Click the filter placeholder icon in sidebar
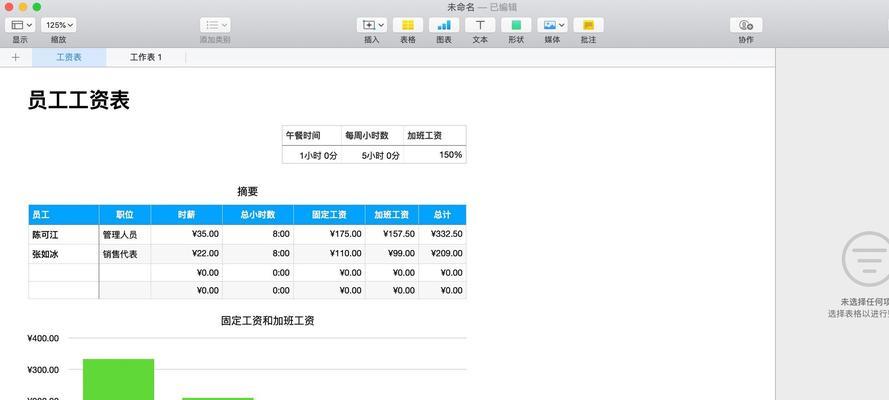 pos(866,259)
